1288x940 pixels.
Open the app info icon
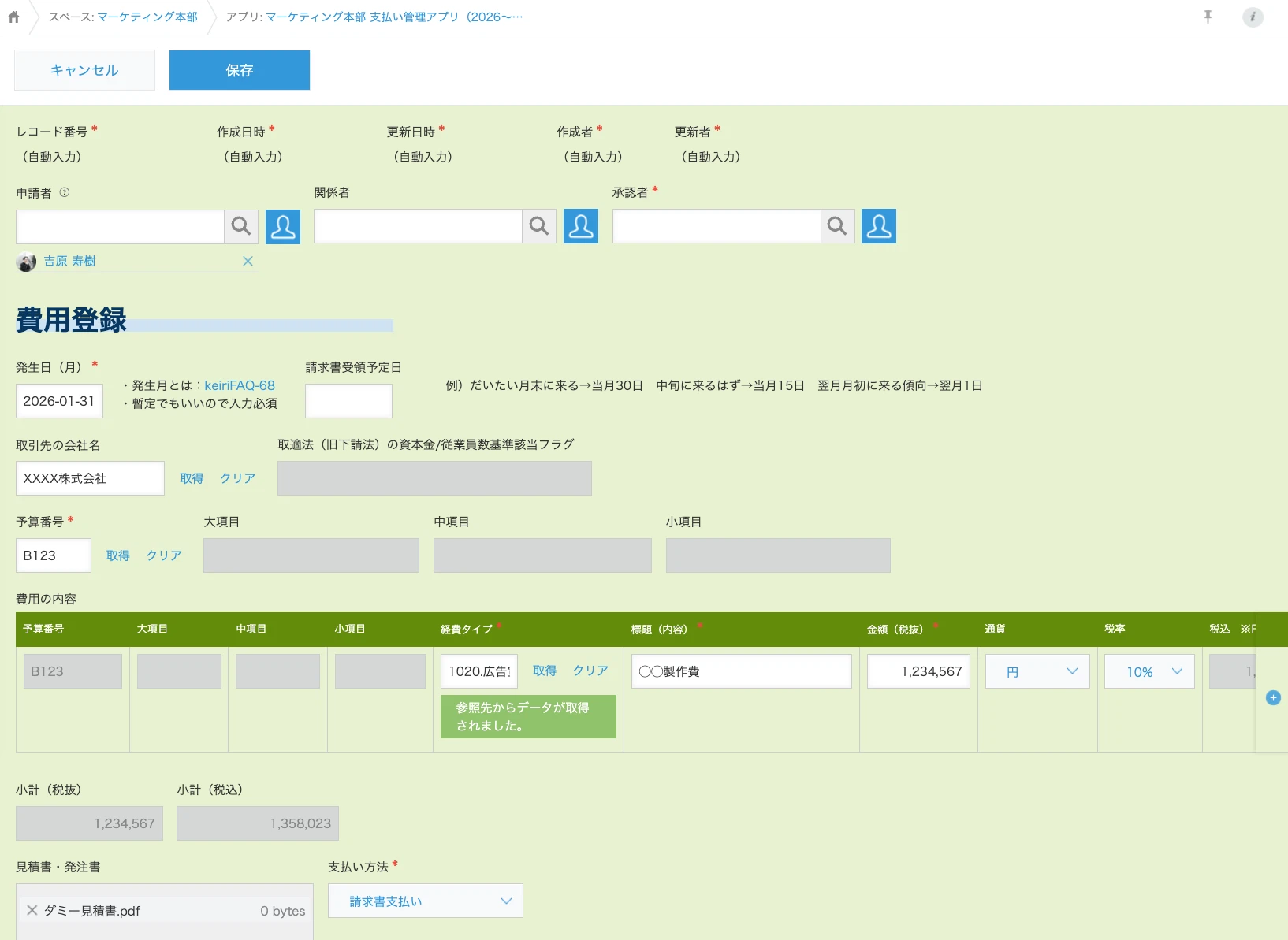point(1253,17)
